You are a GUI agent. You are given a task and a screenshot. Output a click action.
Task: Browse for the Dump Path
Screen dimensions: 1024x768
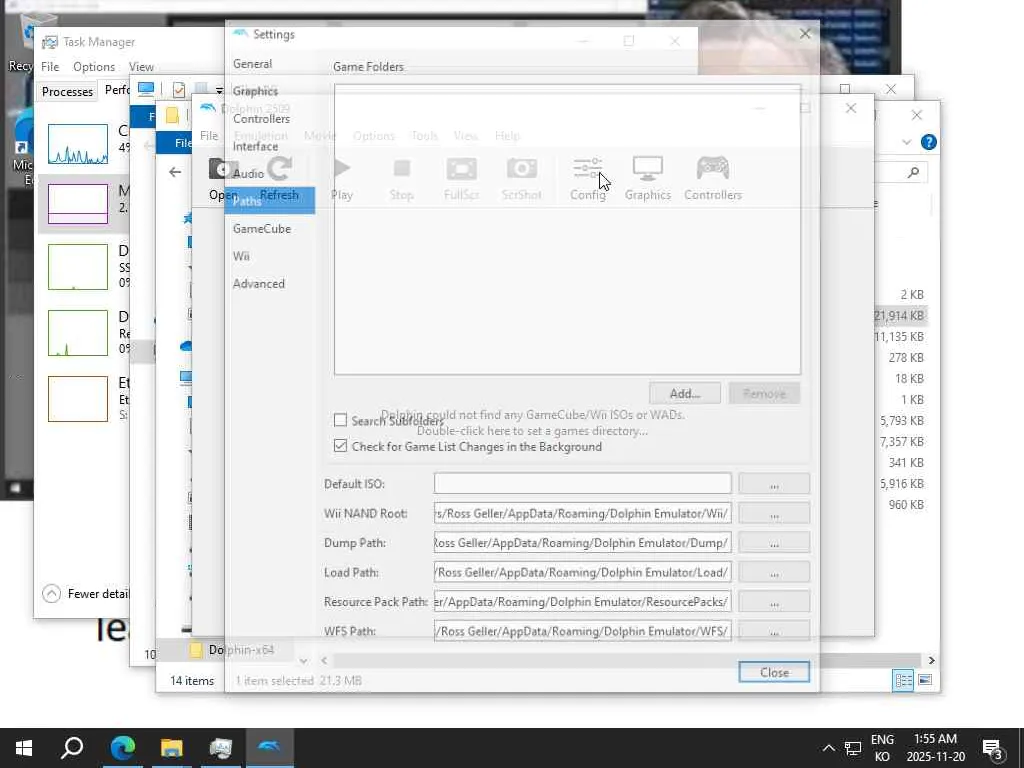(x=775, y=543)
